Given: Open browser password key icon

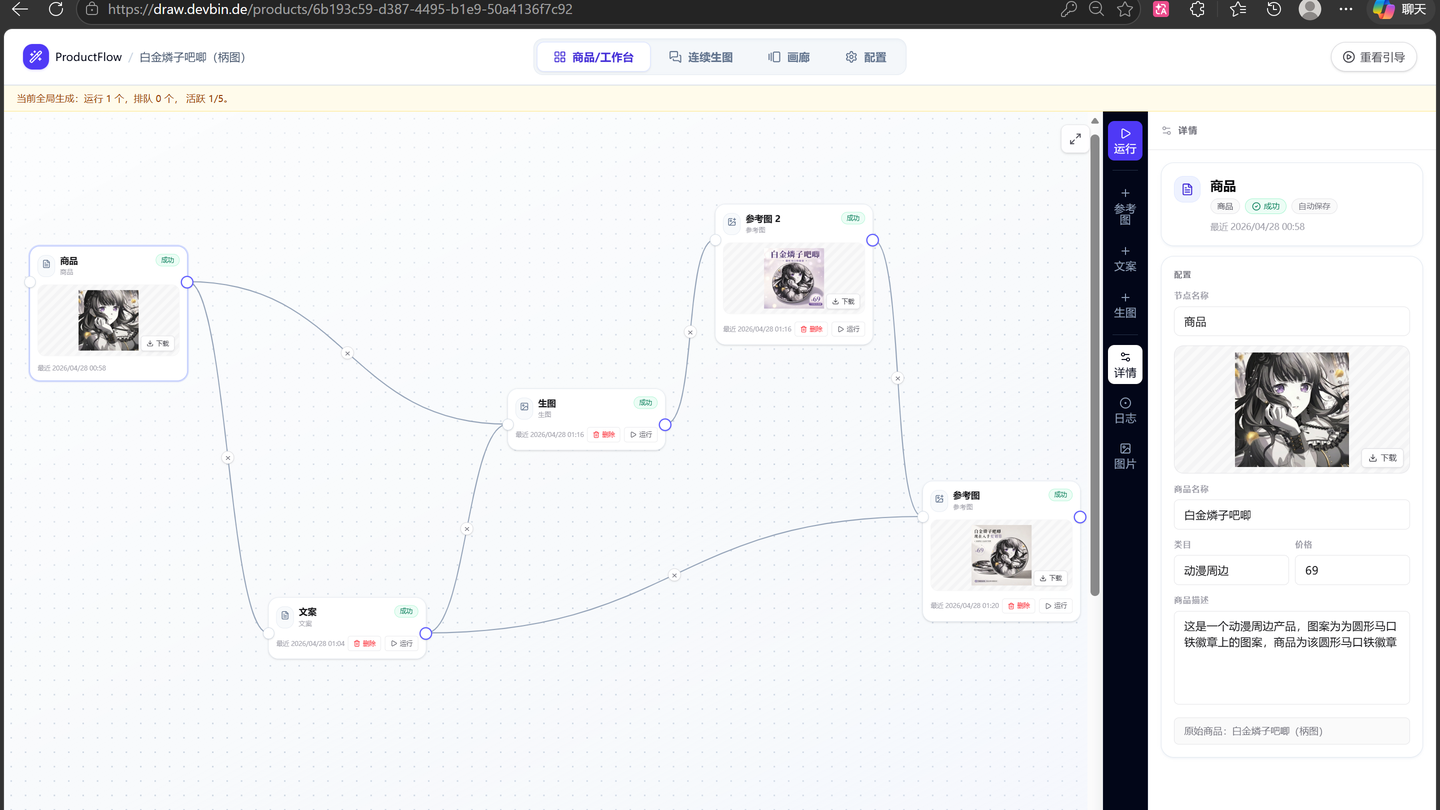Looking at the screenshot, I should (x=1069, y=9).
